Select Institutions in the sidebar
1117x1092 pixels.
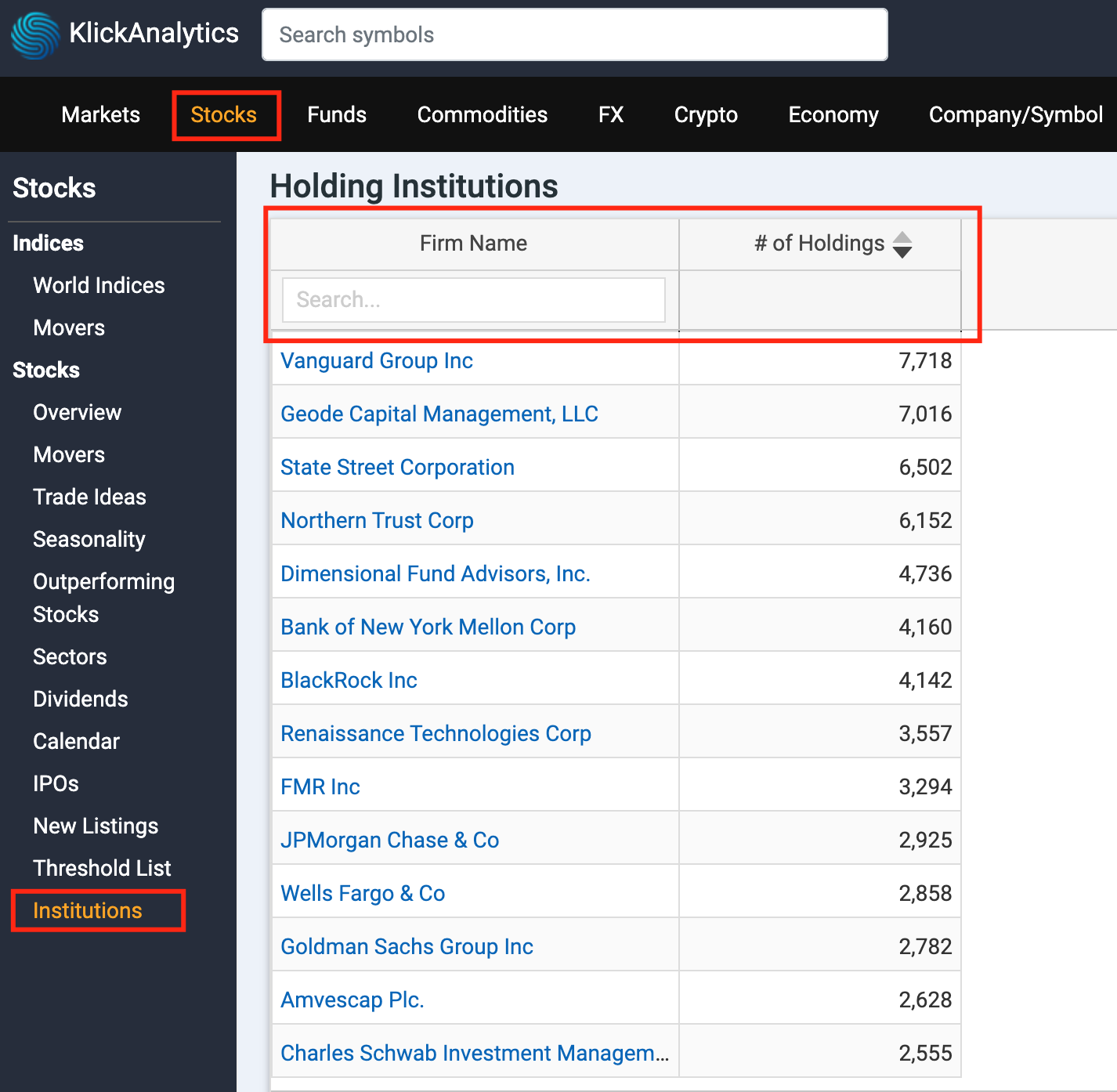pyautogui.click(x=88, y=910)
